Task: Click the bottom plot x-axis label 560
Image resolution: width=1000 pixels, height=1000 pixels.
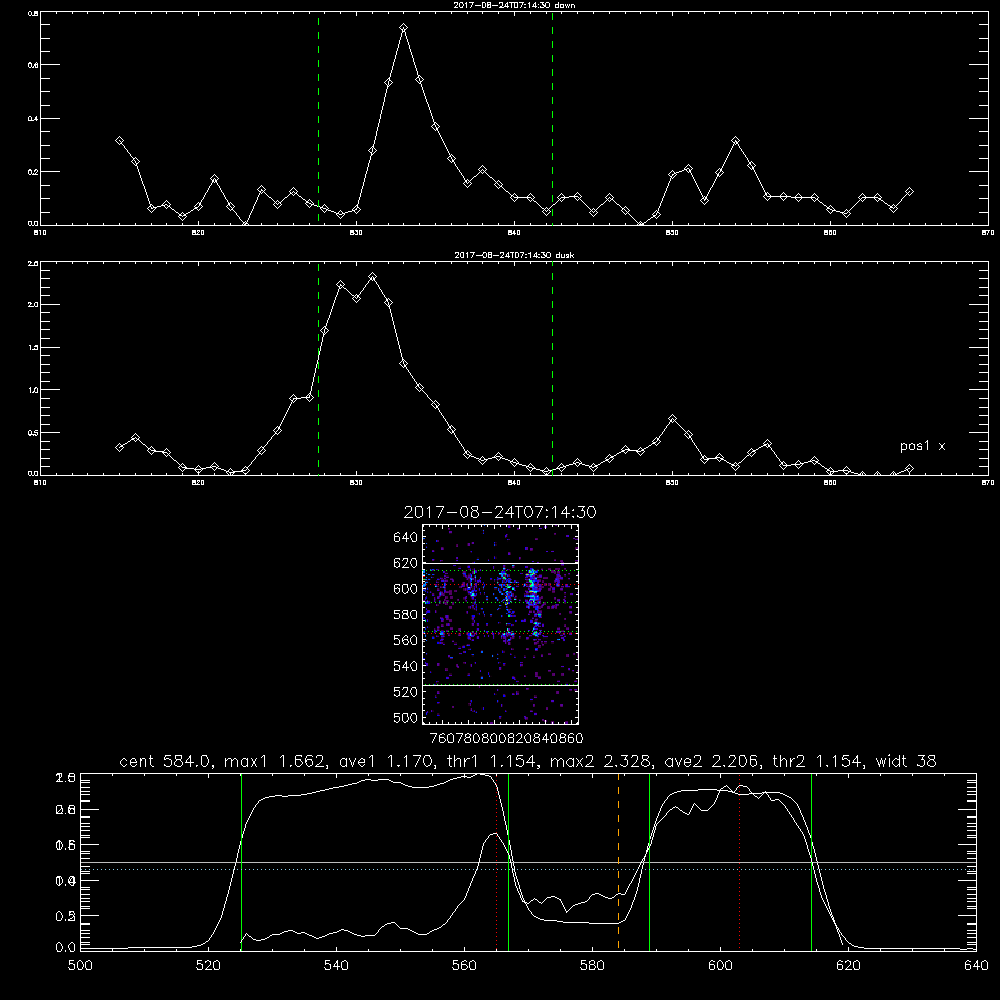Action: [x=464, y=966]
